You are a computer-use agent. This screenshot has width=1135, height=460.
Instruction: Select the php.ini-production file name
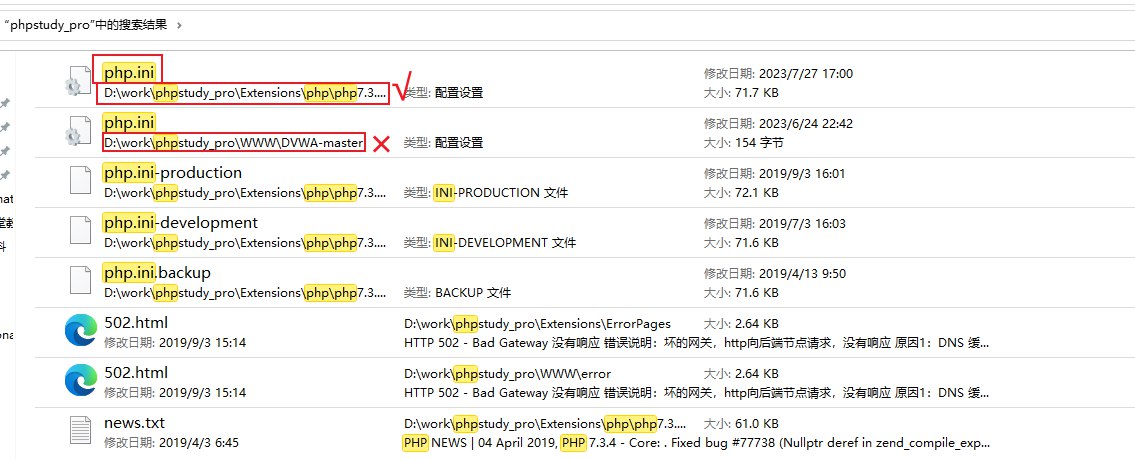tap(172, 172)
